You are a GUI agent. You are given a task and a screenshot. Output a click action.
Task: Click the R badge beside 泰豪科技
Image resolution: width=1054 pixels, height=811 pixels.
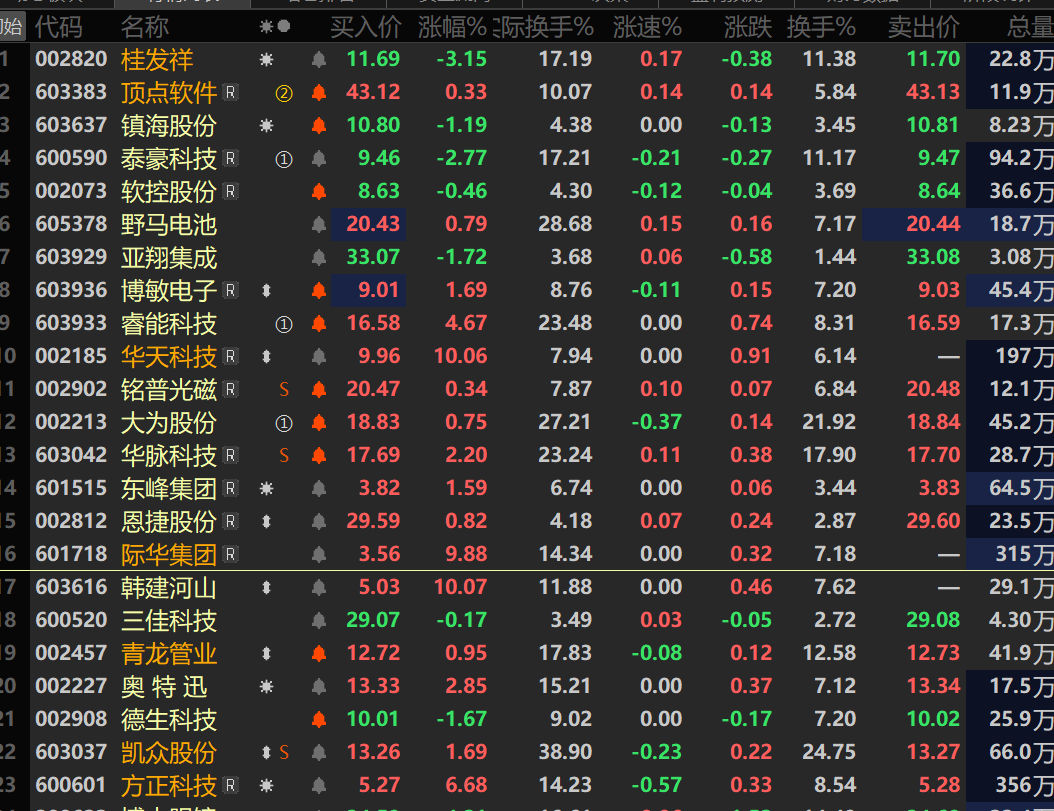[231, 158]
